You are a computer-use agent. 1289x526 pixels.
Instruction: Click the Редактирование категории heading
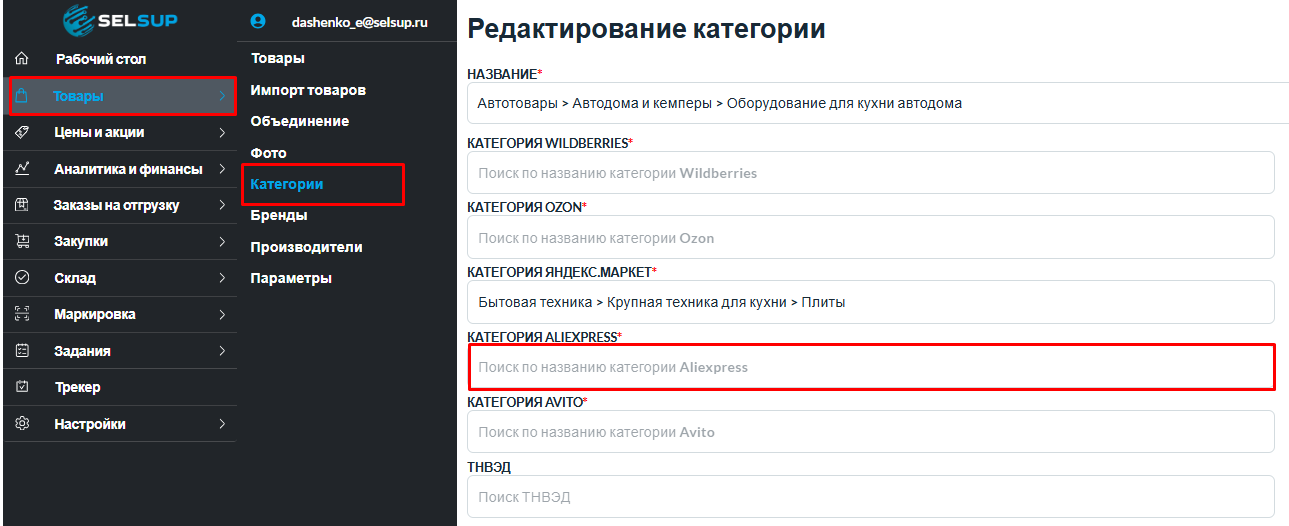coord(646,29)
